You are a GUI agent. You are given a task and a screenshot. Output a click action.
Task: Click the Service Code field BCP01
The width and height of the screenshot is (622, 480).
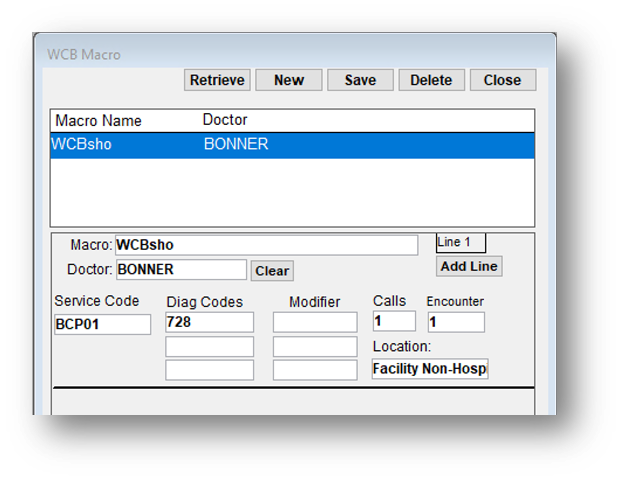click(102, 324)
